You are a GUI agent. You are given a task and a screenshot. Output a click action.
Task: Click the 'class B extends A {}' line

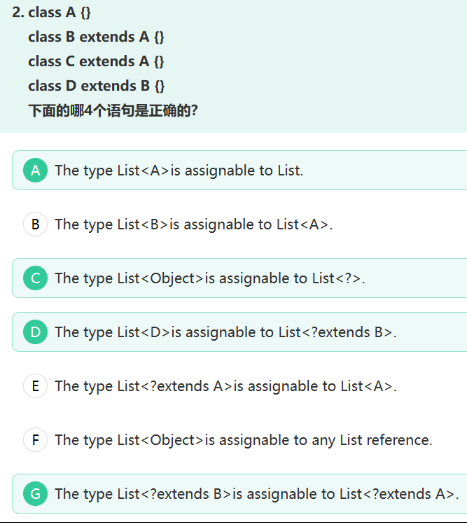pos(96,37)
